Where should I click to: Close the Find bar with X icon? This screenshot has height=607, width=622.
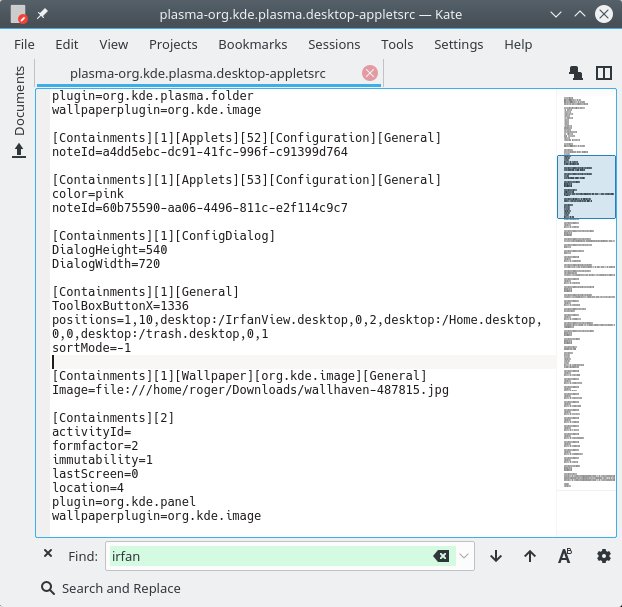(x=48, y=555)
